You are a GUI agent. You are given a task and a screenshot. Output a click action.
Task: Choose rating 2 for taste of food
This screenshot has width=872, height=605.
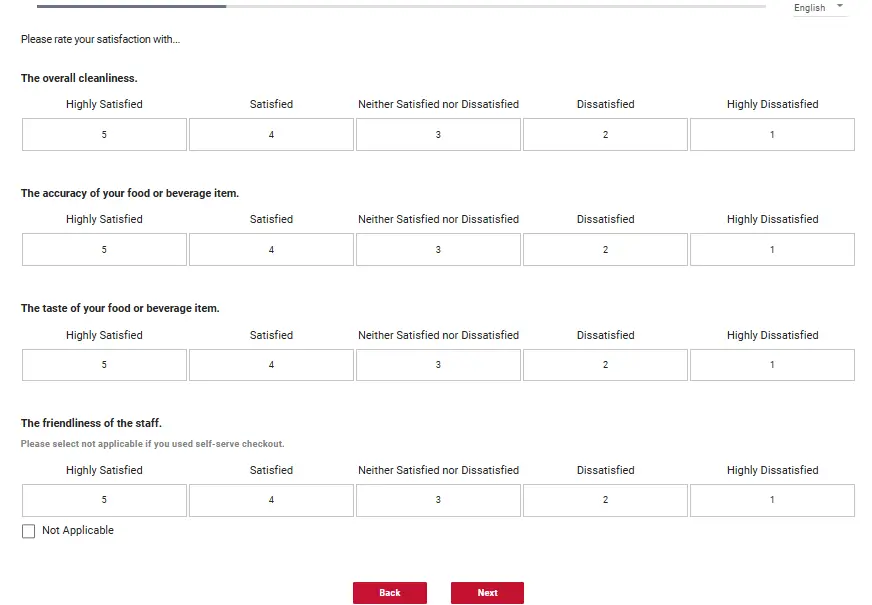point(605,365)
